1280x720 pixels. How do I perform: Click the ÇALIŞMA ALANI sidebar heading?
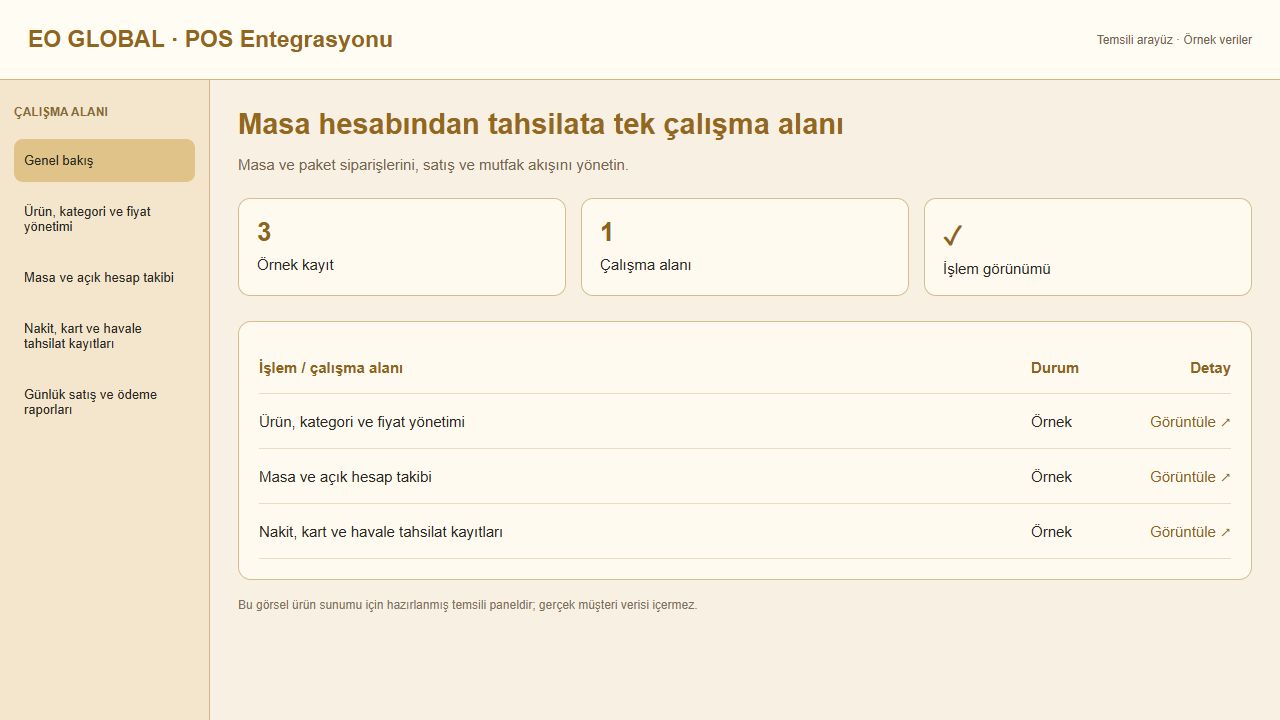coord(61,112)
